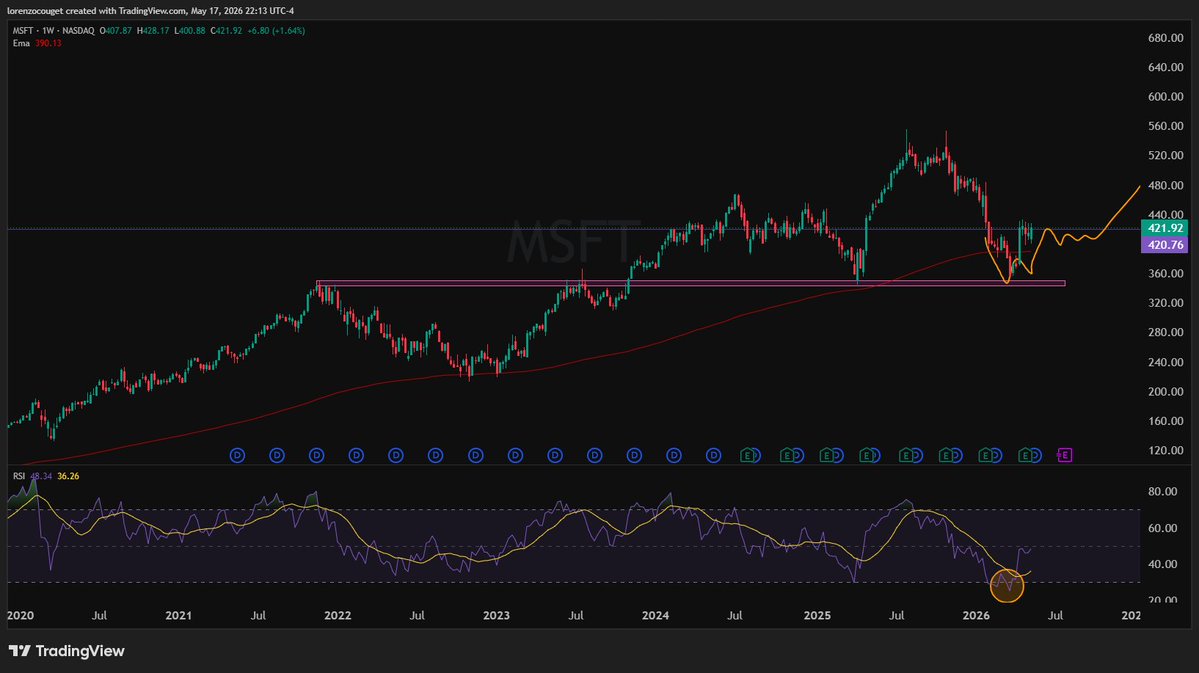Click the green 421.92 current price tag
The image size is (1199, 673).
click(1164, 228)
